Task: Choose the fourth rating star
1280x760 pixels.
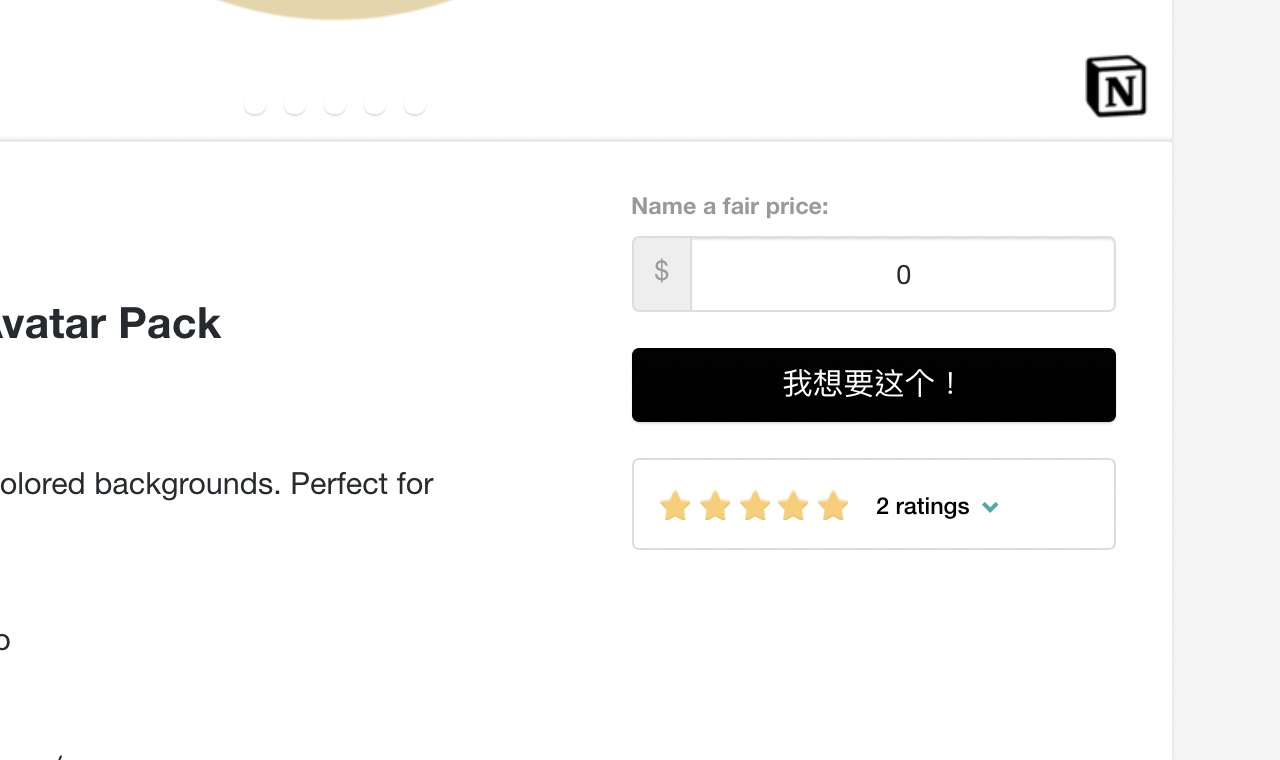Action: point(793,506)
